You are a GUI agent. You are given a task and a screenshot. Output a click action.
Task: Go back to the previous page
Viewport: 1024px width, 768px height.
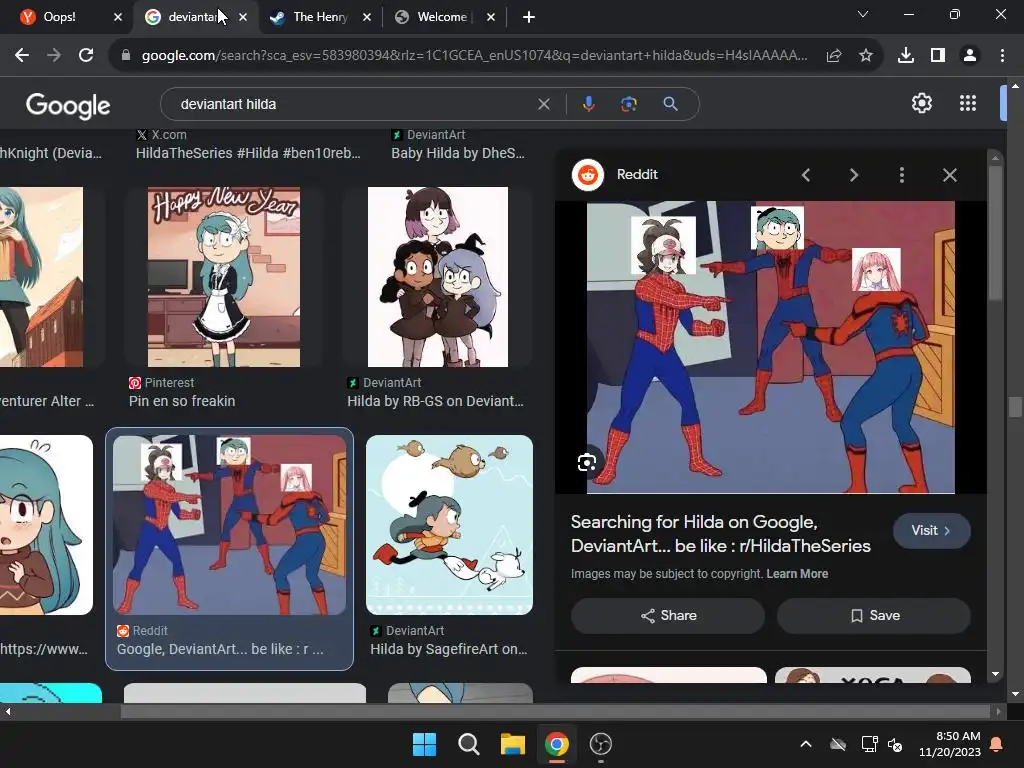coord(22,56)
